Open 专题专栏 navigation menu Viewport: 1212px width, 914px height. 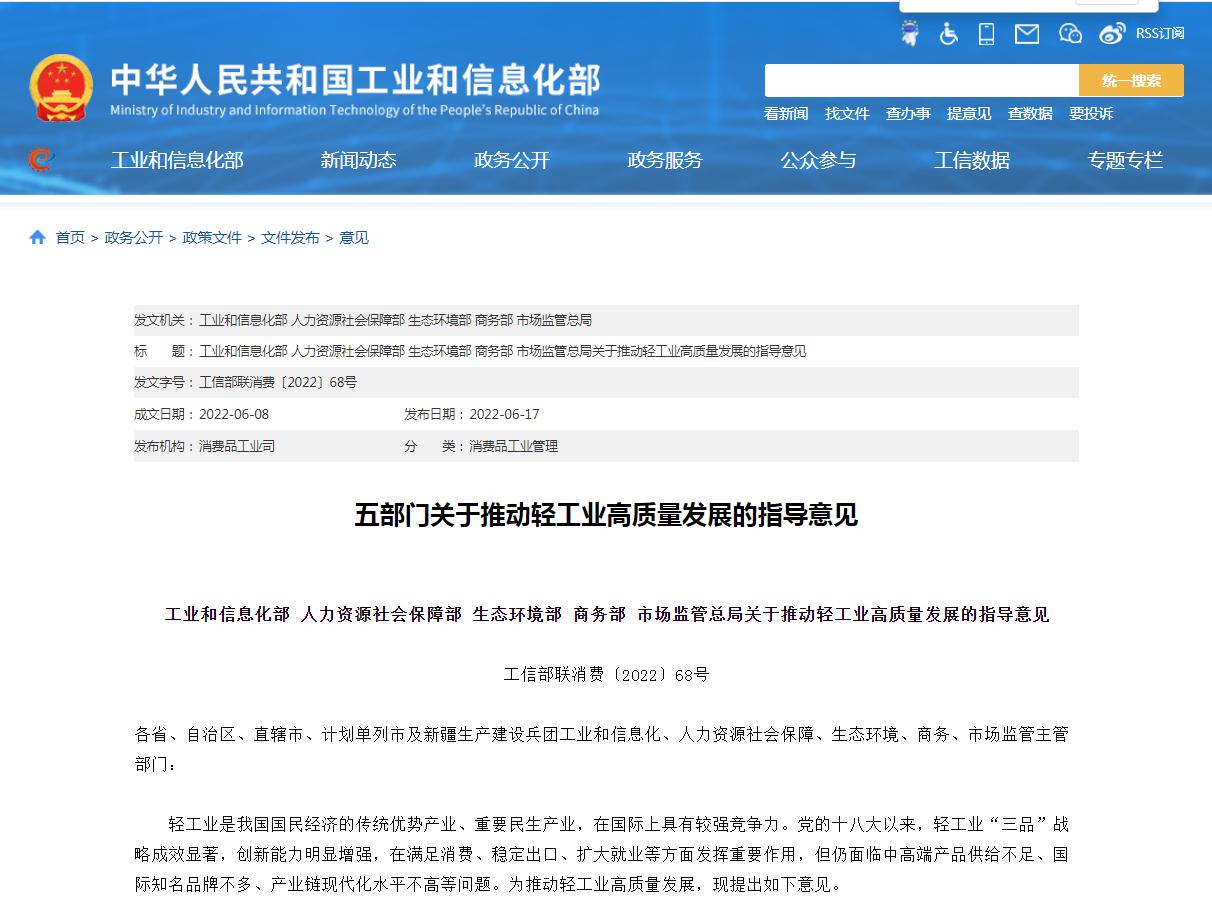1125,160
